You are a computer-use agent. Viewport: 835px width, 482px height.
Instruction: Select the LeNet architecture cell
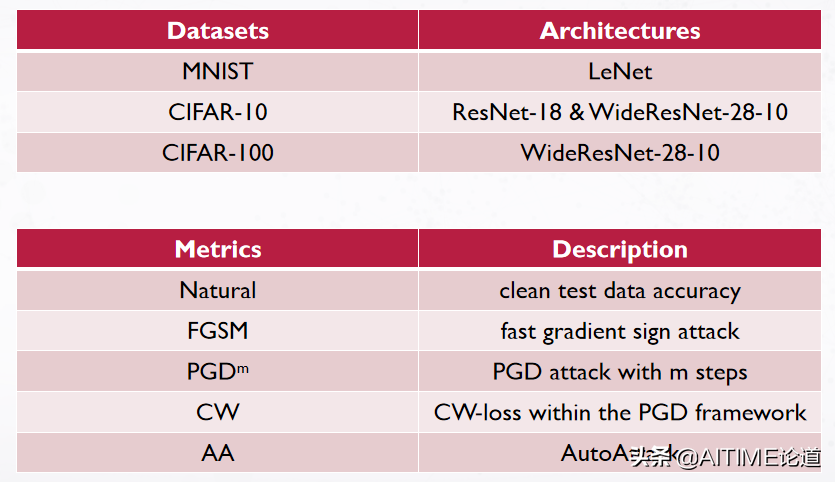point(620,71)
